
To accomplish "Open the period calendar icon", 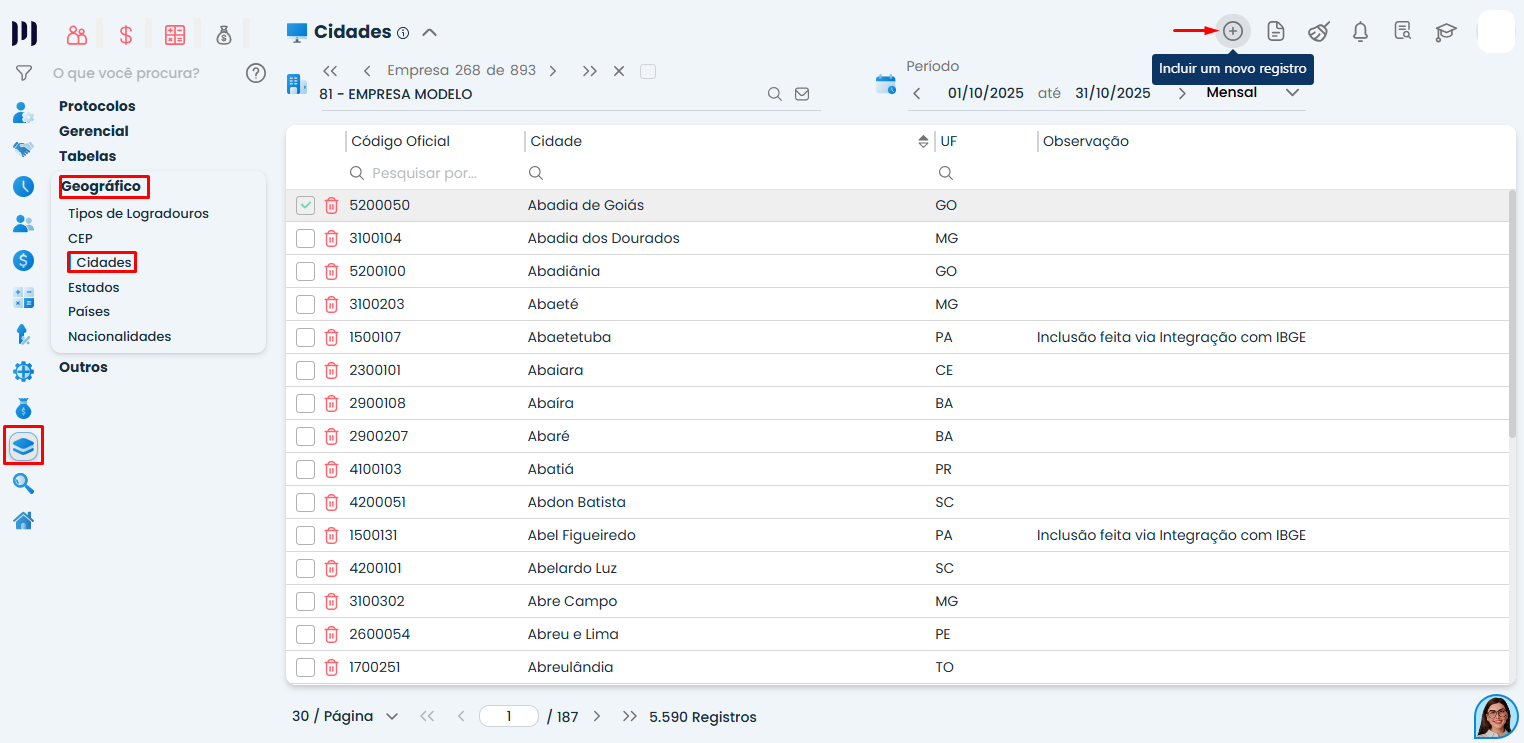I will (885, 84).
